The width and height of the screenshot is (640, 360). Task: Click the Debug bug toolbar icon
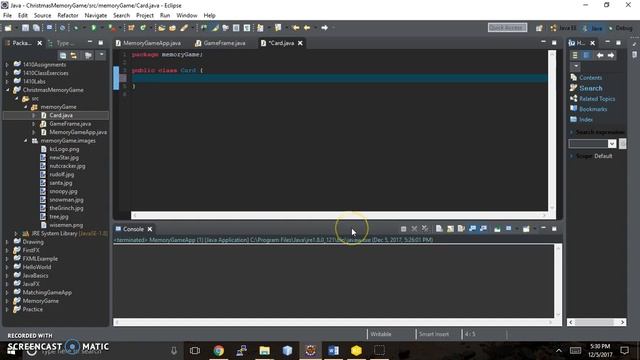pos(76,28)
